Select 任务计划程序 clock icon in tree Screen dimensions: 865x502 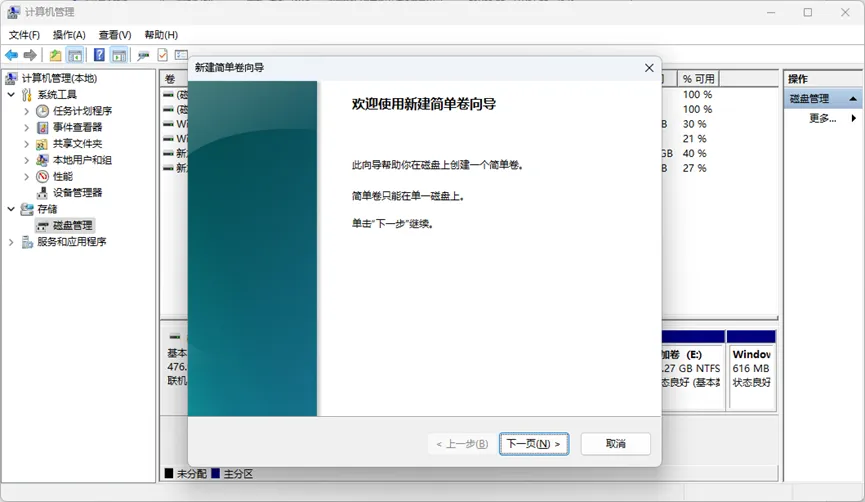pyautogui.click(x=43, y=111)
